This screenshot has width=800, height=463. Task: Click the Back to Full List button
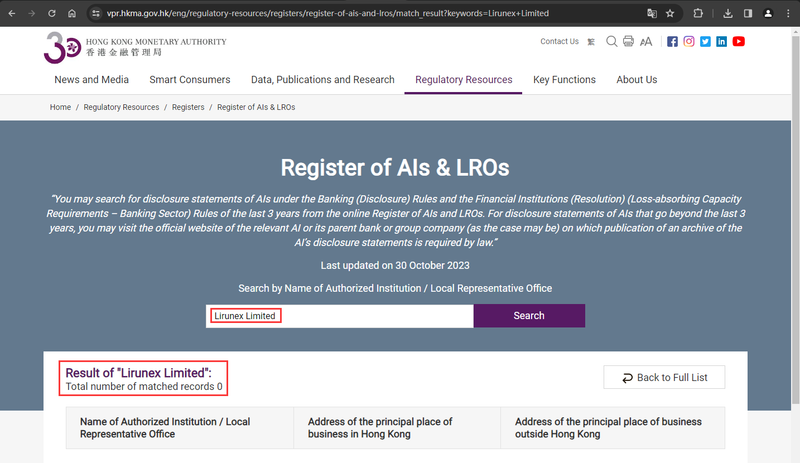point(664,377)
